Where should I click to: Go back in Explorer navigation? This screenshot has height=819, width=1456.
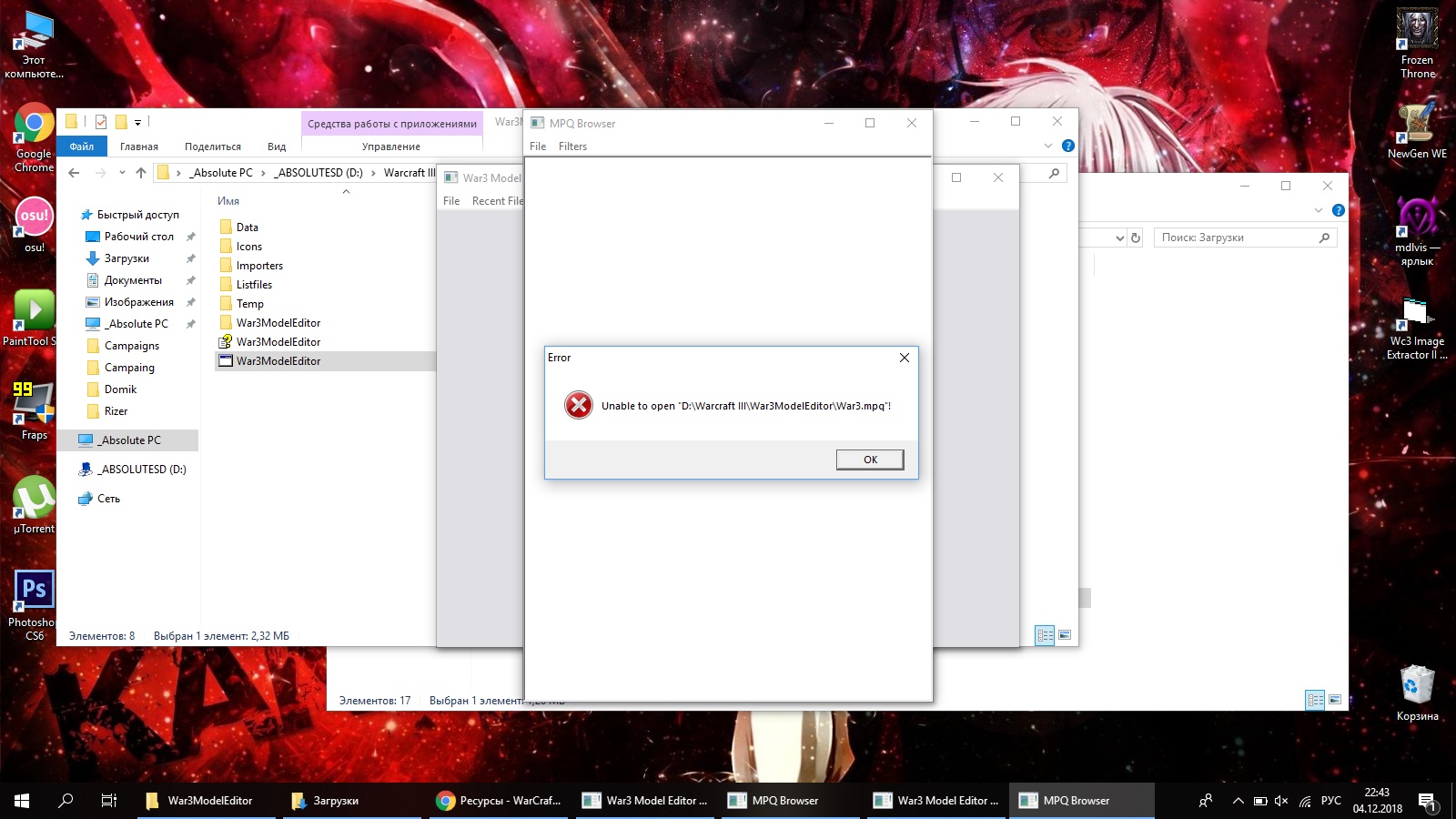(x=74, y=173)
